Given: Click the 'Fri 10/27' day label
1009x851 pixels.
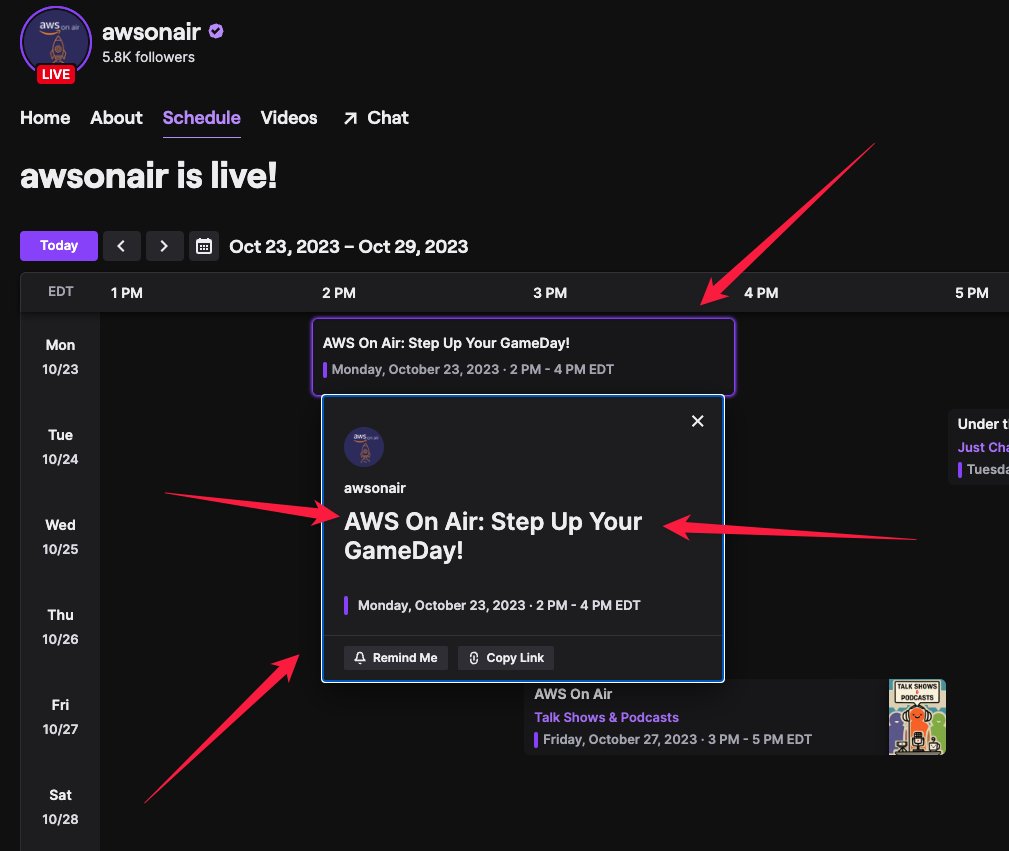Looking at the screenshot, I should pos(60,717).
